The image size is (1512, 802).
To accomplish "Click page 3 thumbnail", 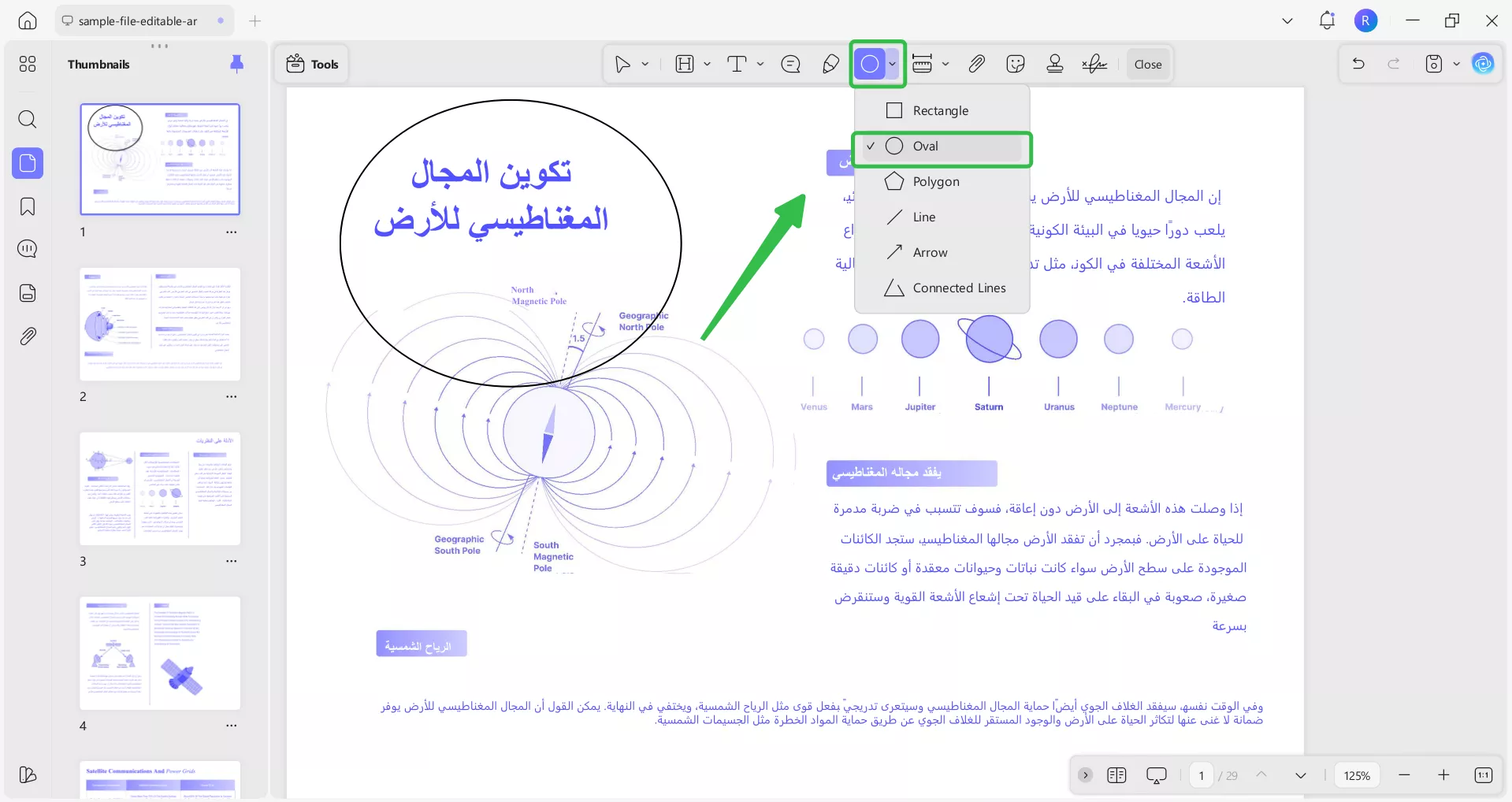I will [x=160, y=488].
